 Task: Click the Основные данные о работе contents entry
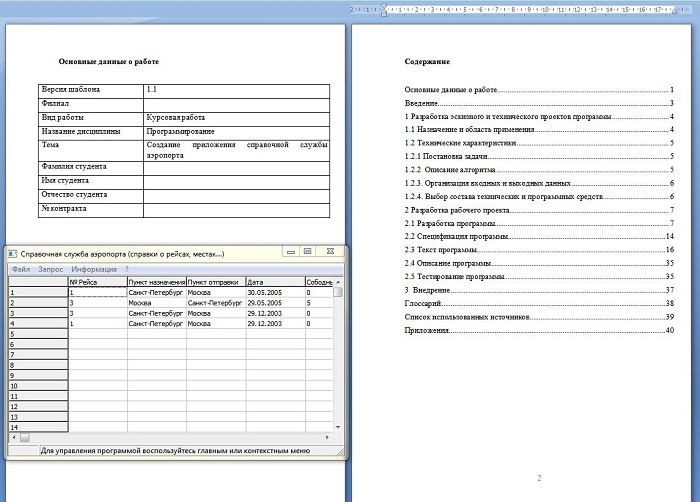(x=539, y=90)
